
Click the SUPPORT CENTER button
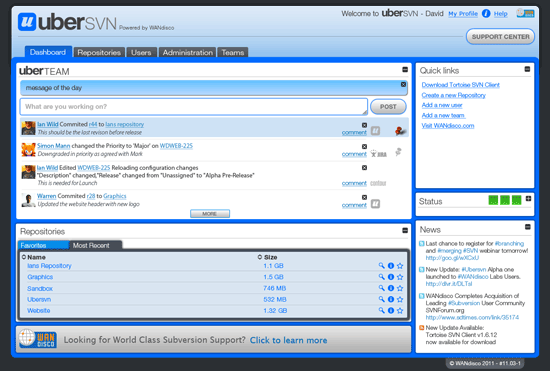point(501,37)
